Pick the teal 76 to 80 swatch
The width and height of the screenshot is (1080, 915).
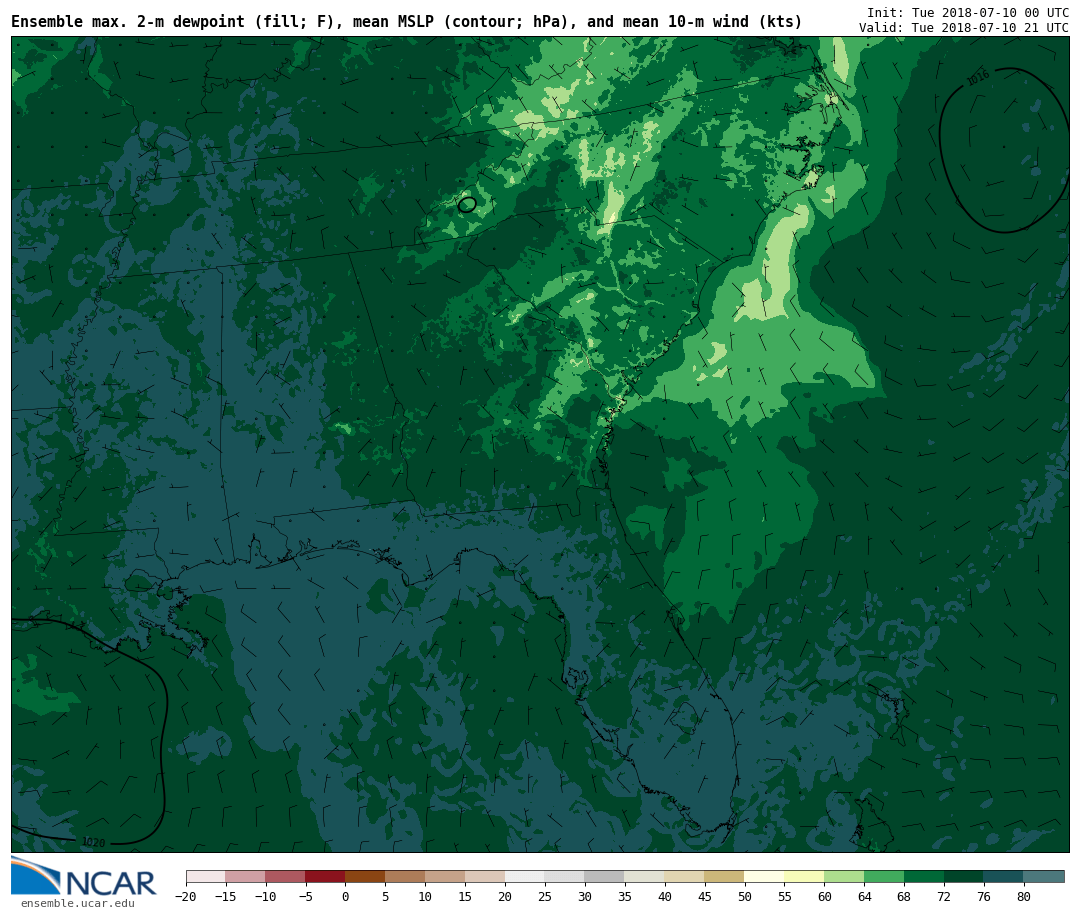(1003, 877)
